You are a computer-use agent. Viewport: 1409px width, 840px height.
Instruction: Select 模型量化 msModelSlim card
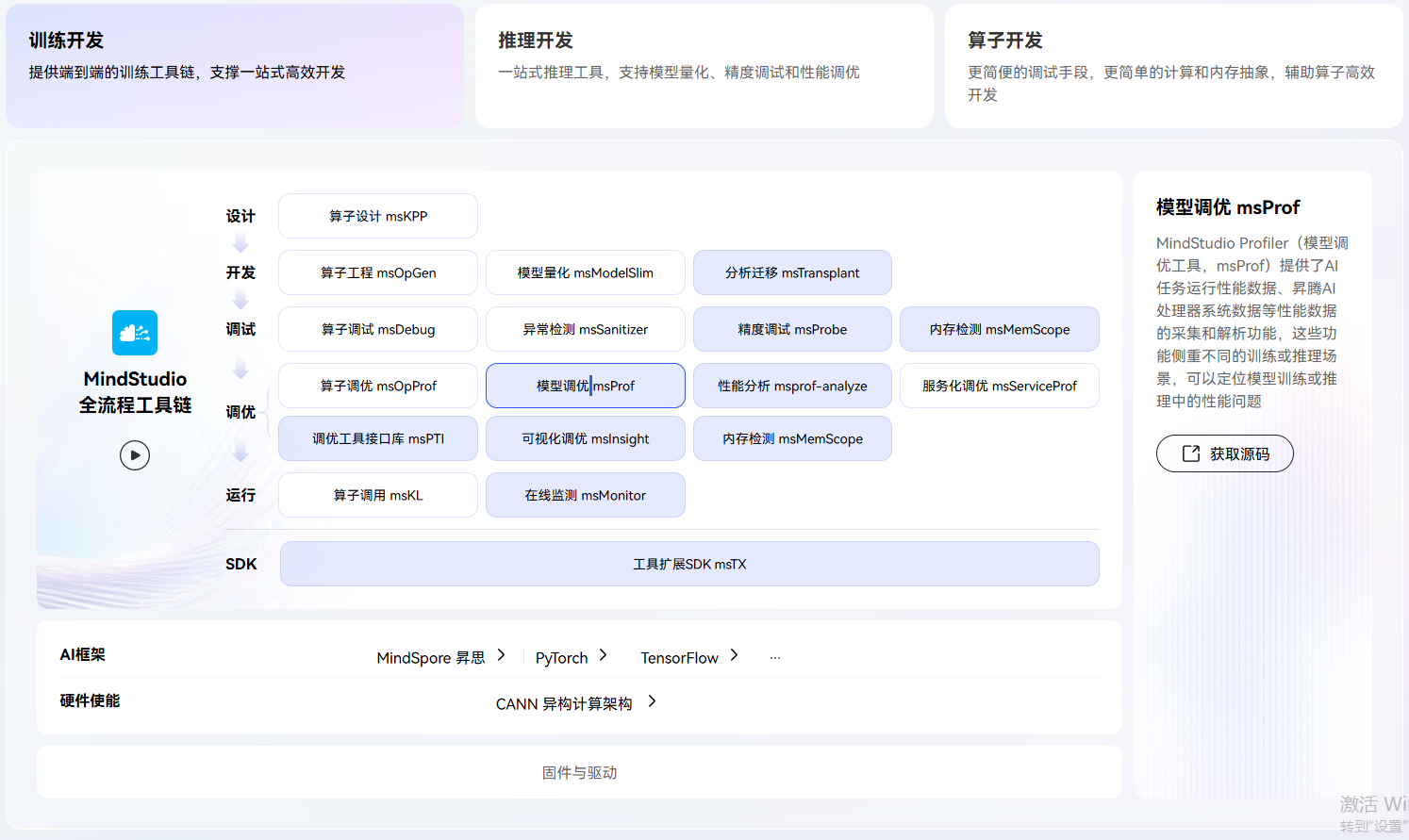tap(586, 272)
